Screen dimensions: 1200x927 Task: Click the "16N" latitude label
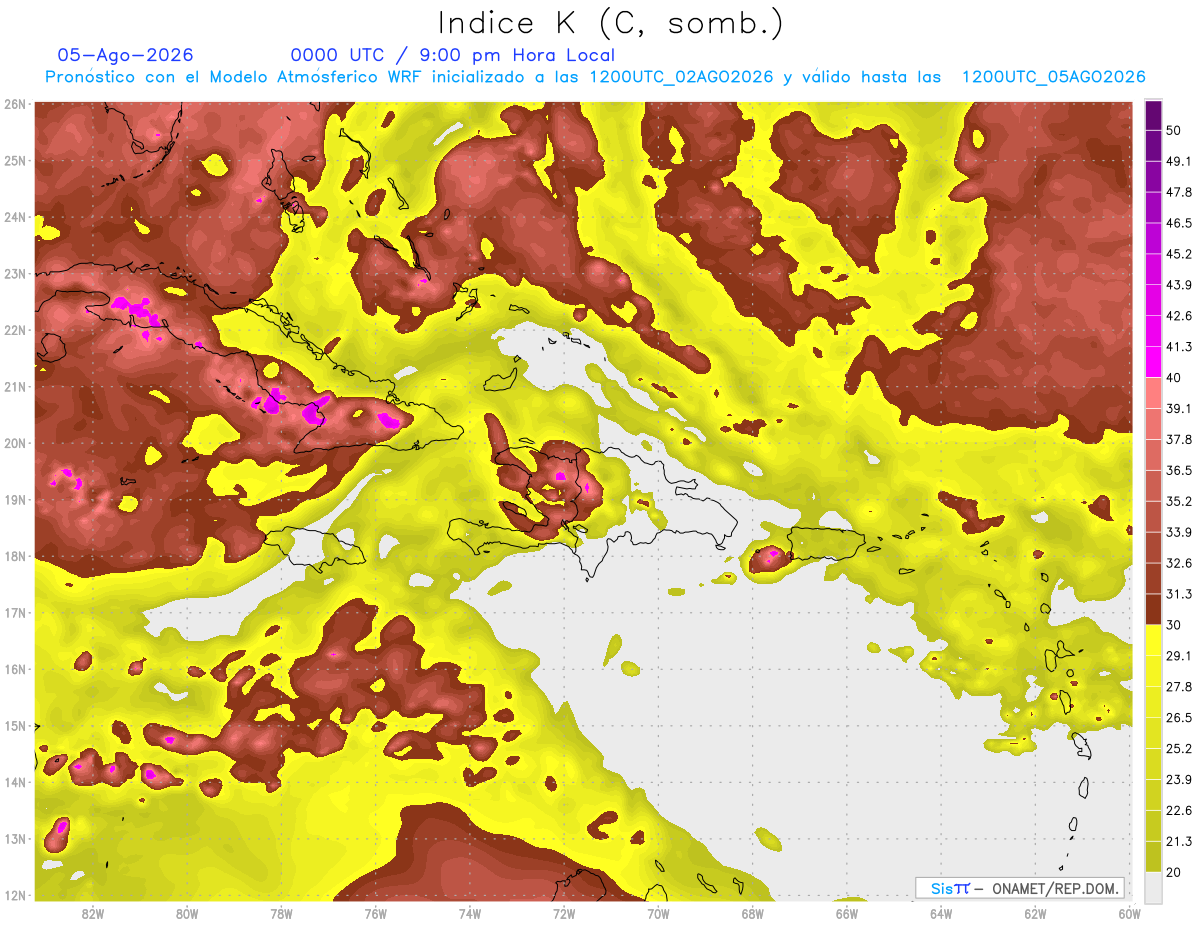15,669
